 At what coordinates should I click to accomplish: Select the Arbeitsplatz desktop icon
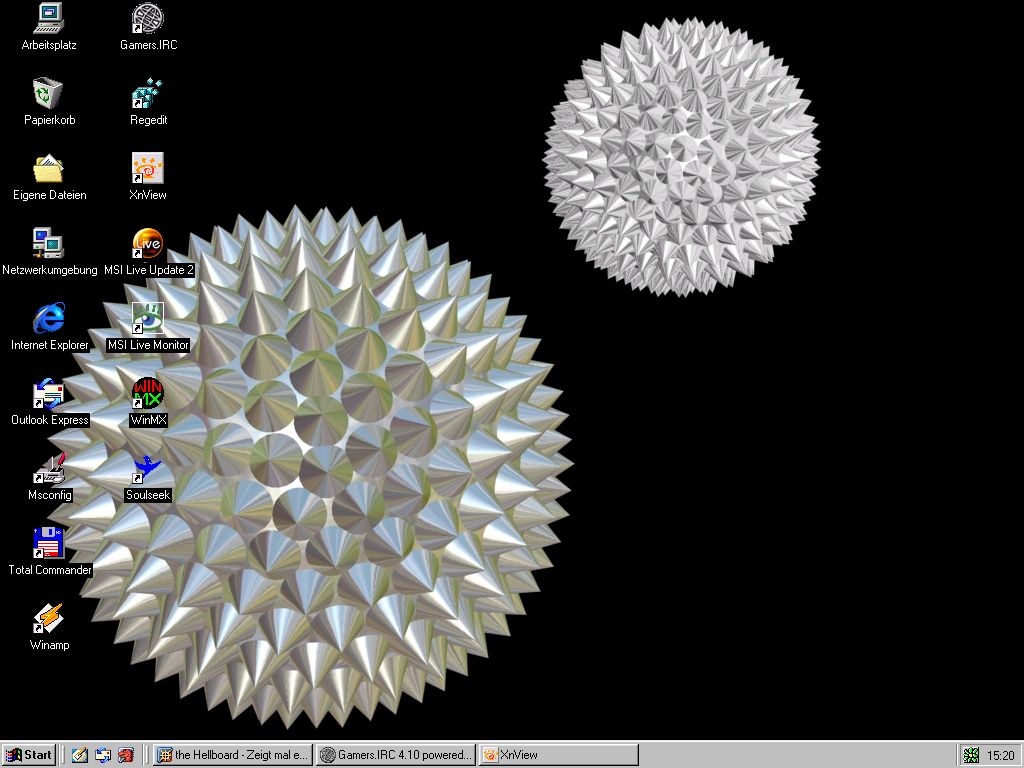pos(49,19)
